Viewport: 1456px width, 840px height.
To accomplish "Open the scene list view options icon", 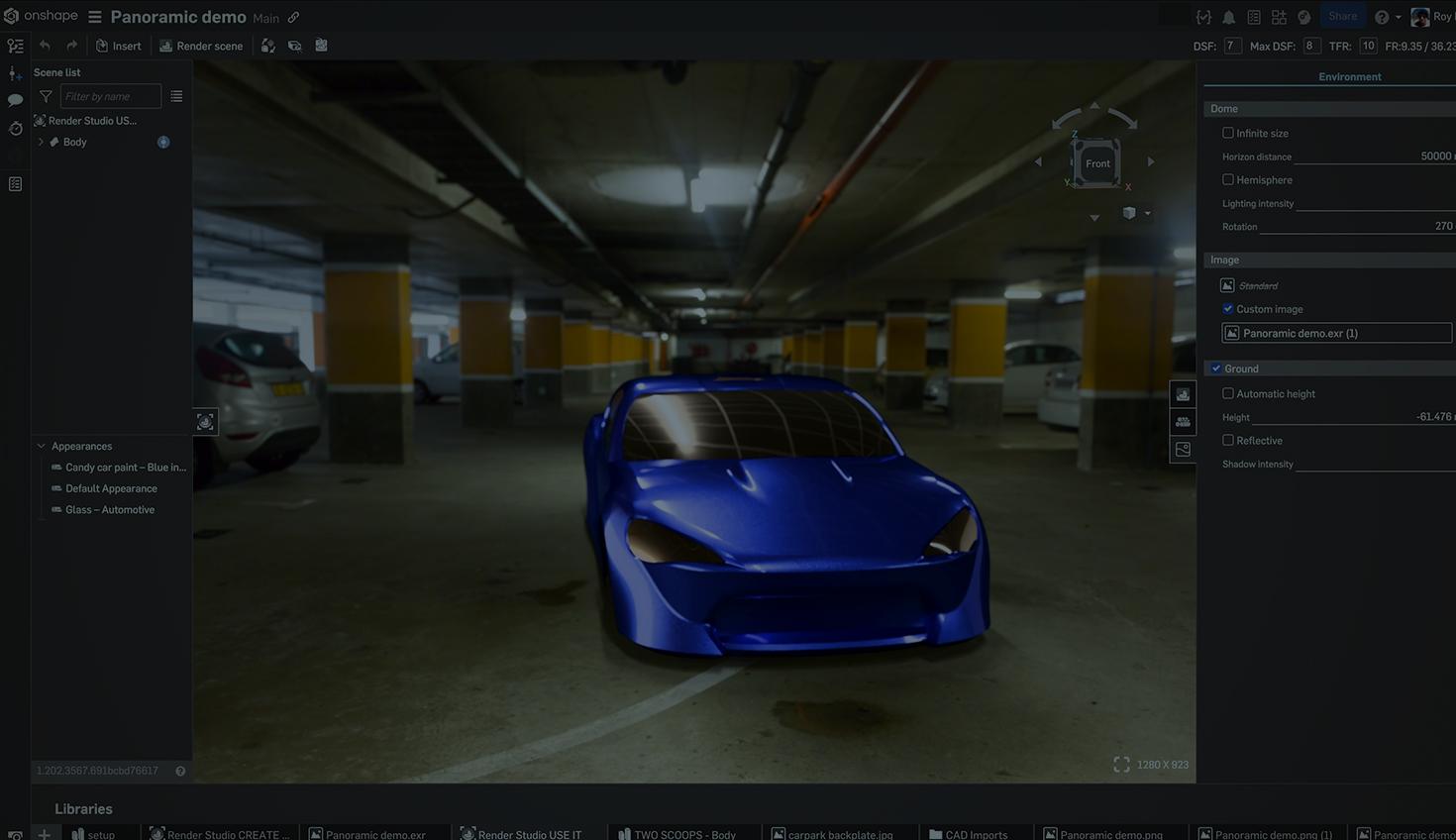I will (x=176, y=96).
